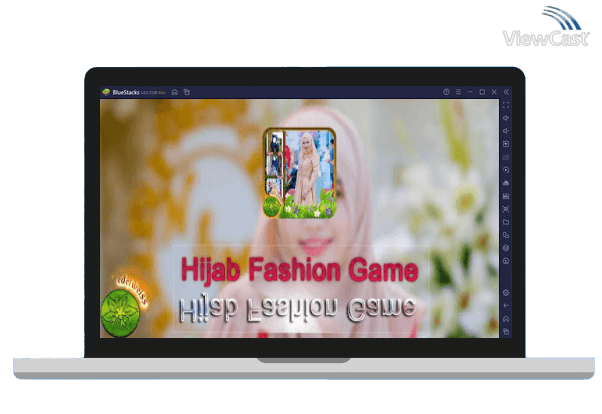Take a screenshot using sidebar icon

506,209
